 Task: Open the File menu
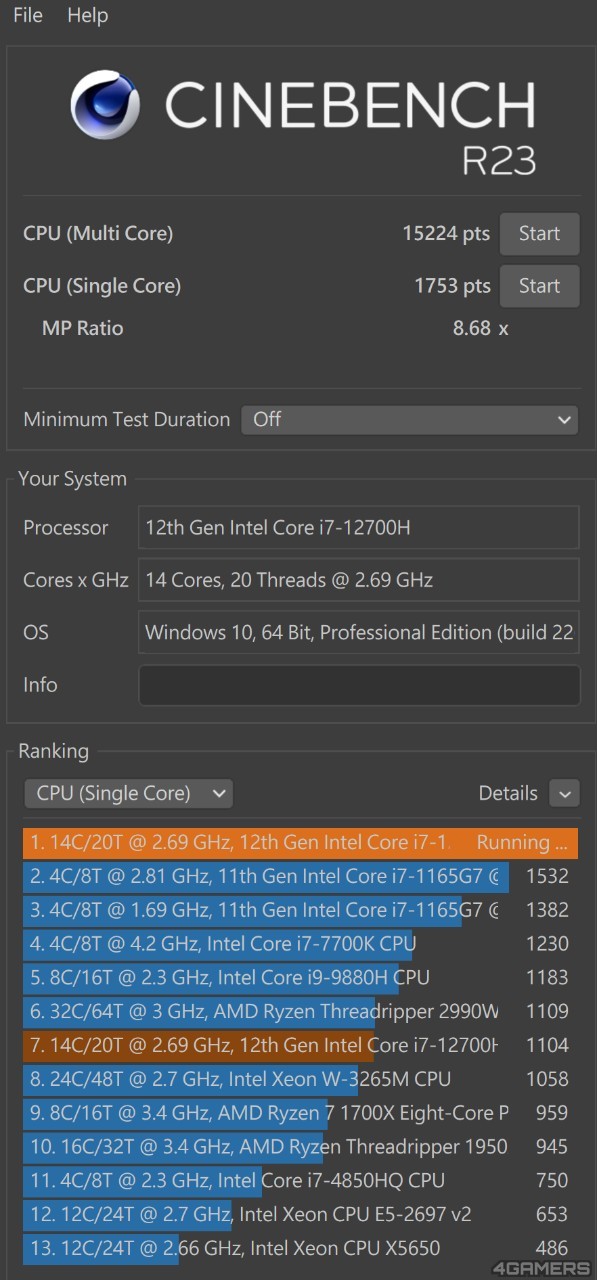pyautogui.click(x=28, y=15)
